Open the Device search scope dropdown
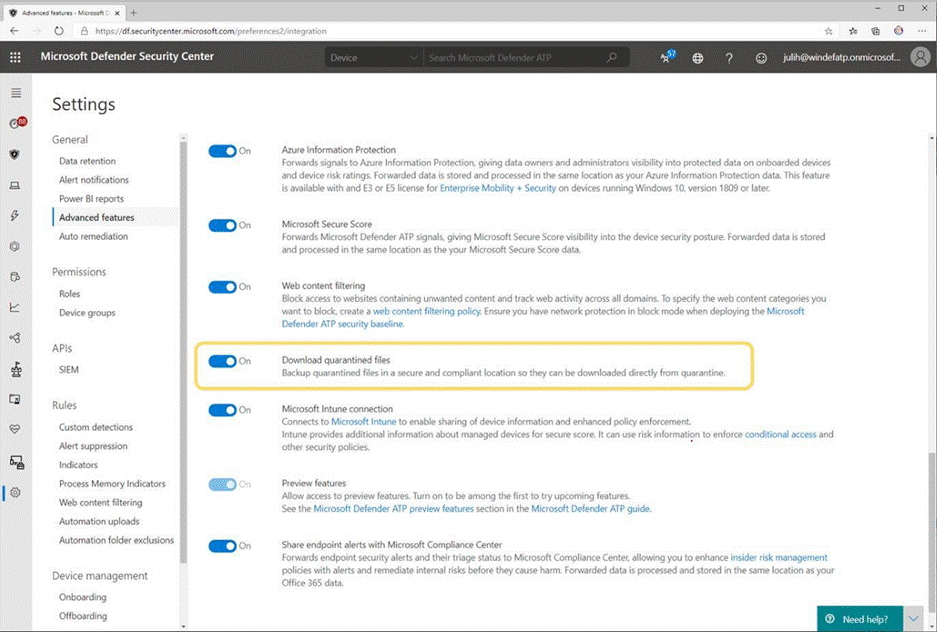This screenshot has width=937, height=632. tap(373, 57)
